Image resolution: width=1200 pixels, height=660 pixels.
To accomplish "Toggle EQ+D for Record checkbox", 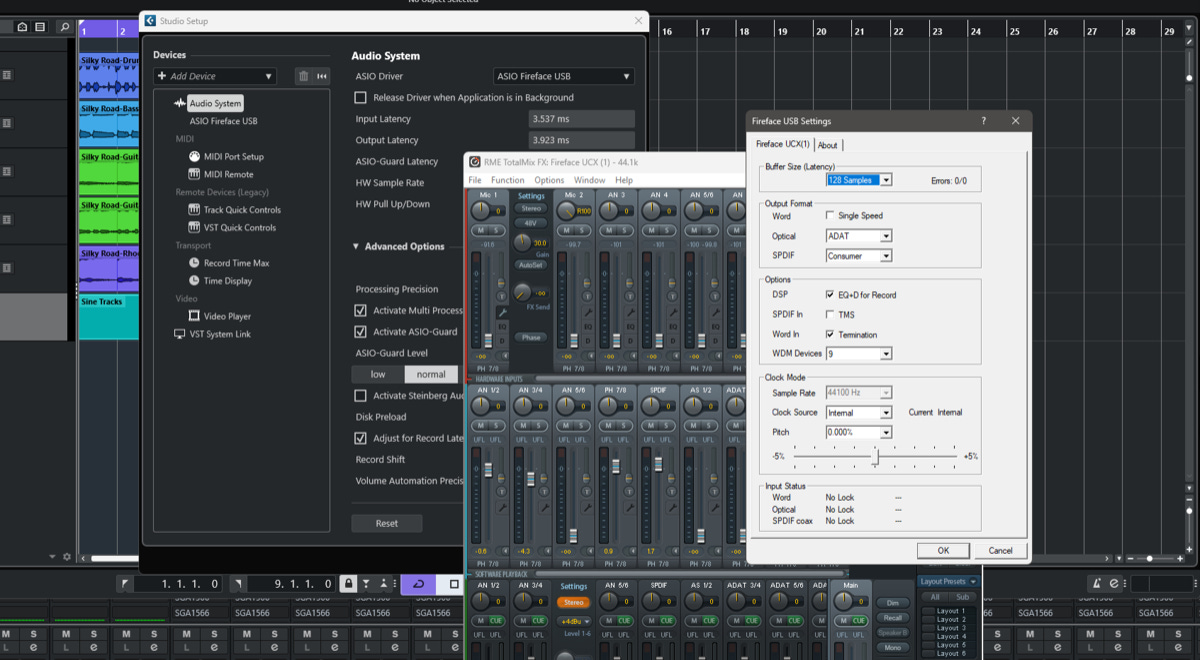I will 830,295.
